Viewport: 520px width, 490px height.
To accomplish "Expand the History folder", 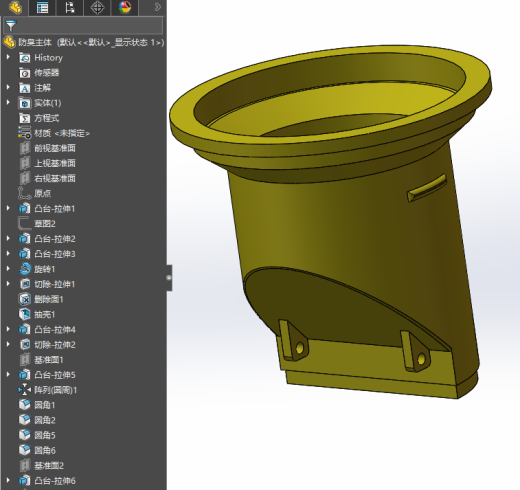I will click(8, 57).
